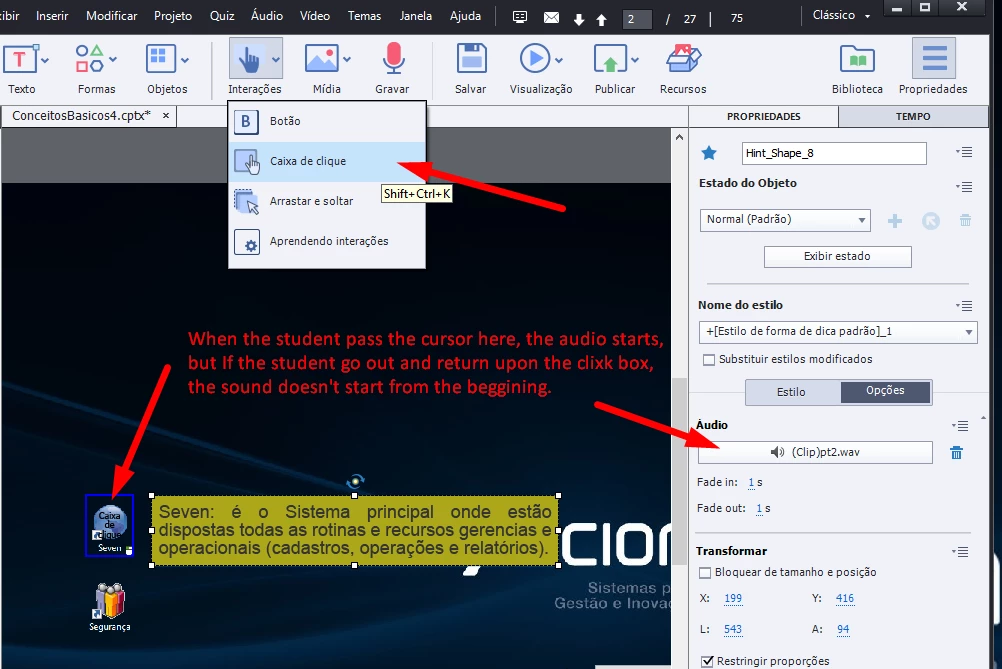Open the Formas shapes tool
Viewport: 1002px width, 669px height.
[x=89, y=59]
